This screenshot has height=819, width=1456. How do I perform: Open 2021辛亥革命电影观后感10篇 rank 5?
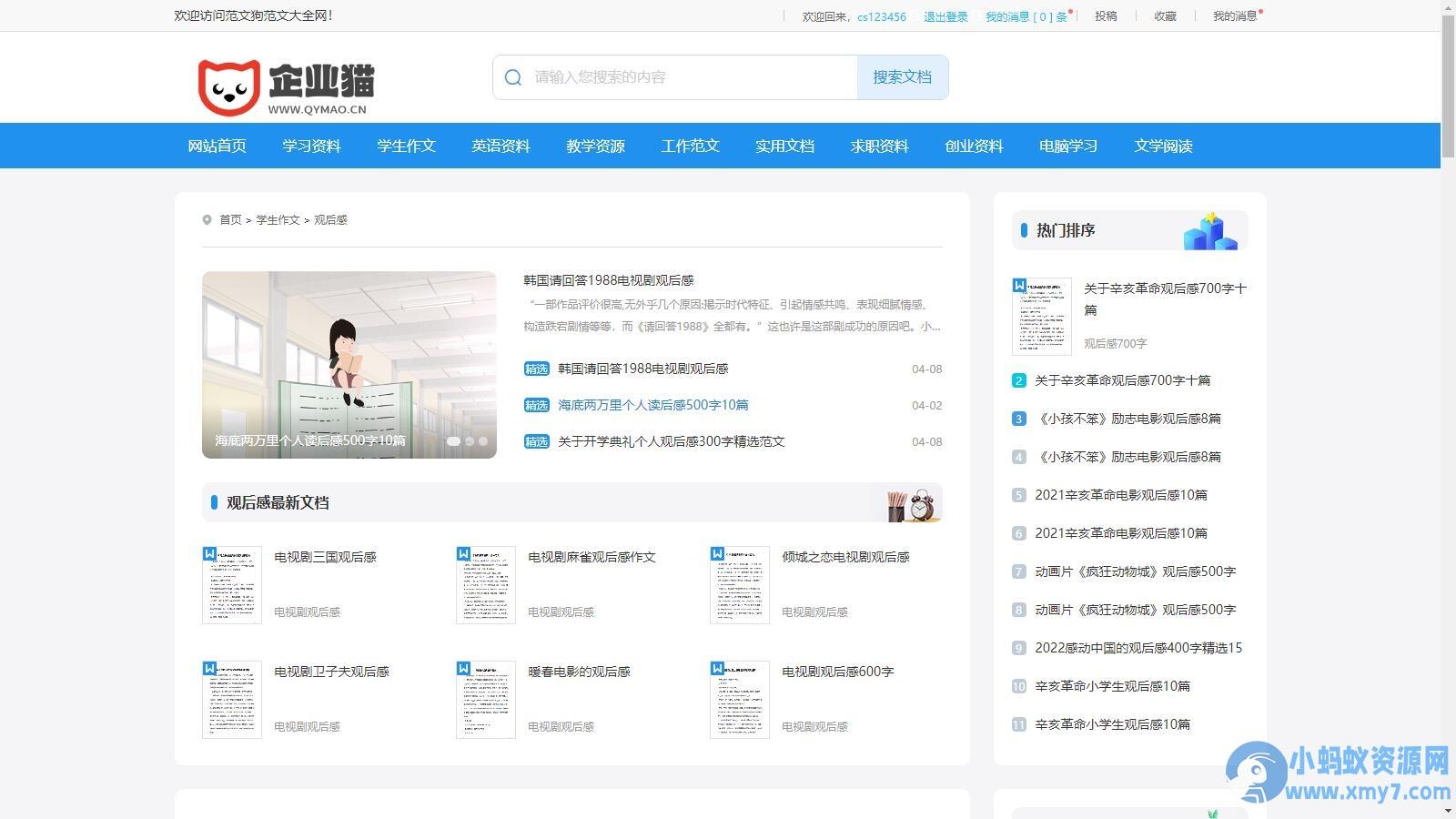1121,495
